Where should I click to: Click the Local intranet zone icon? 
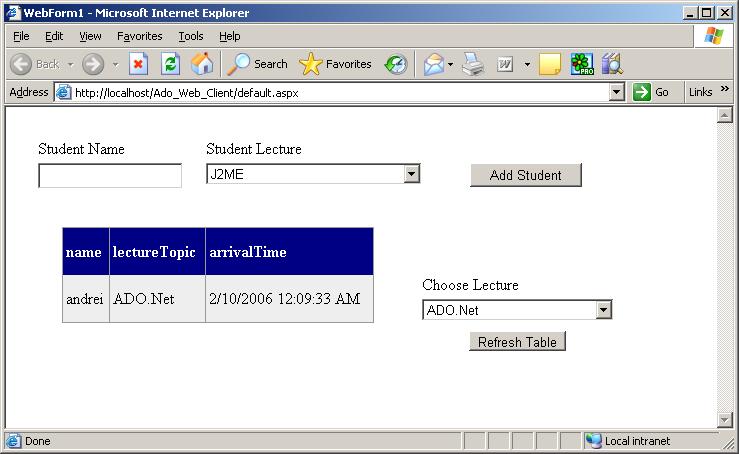coord(594,441)
